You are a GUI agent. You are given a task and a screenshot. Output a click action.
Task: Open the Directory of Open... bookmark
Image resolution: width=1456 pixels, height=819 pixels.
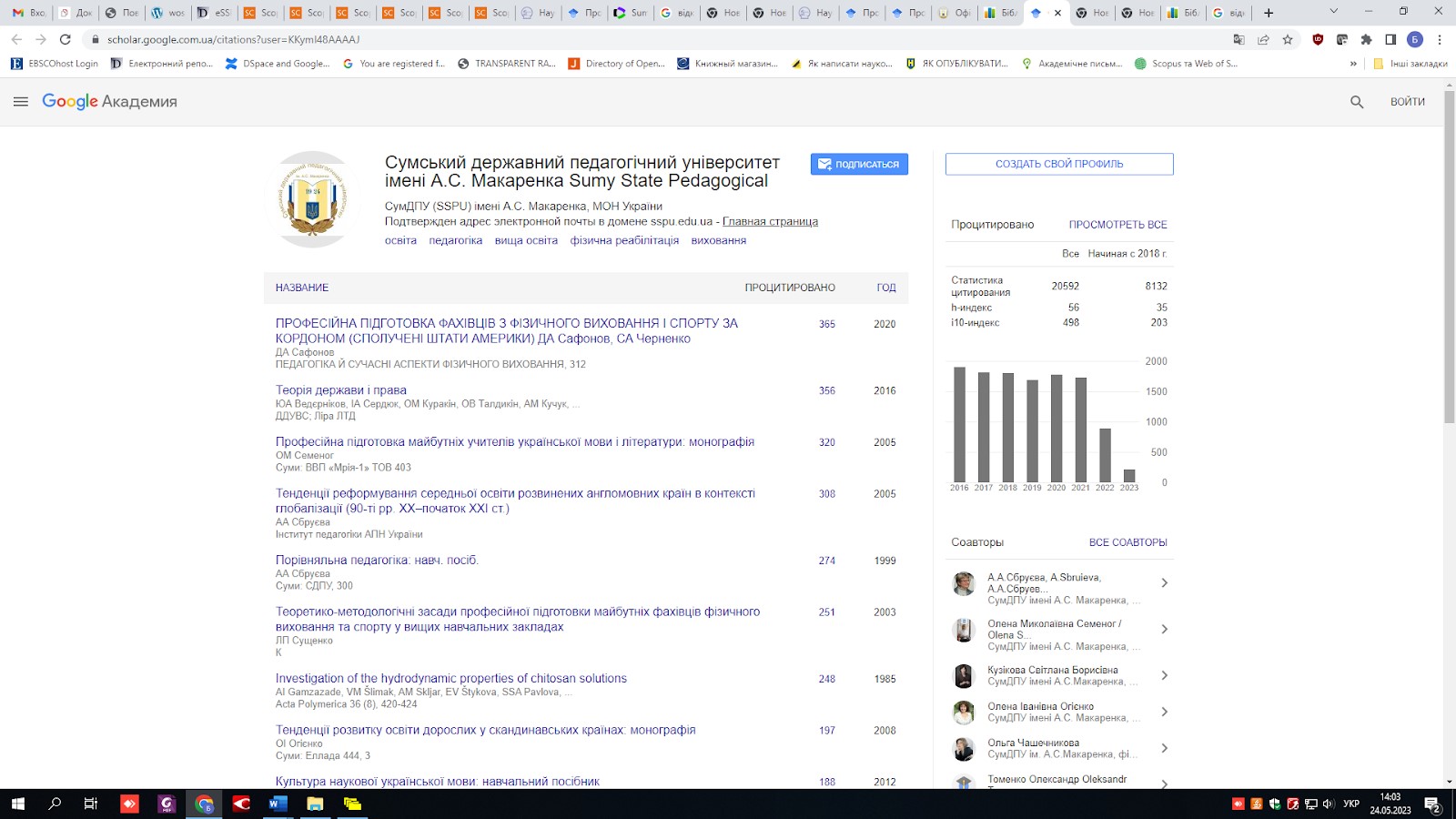tap(617, 64)
